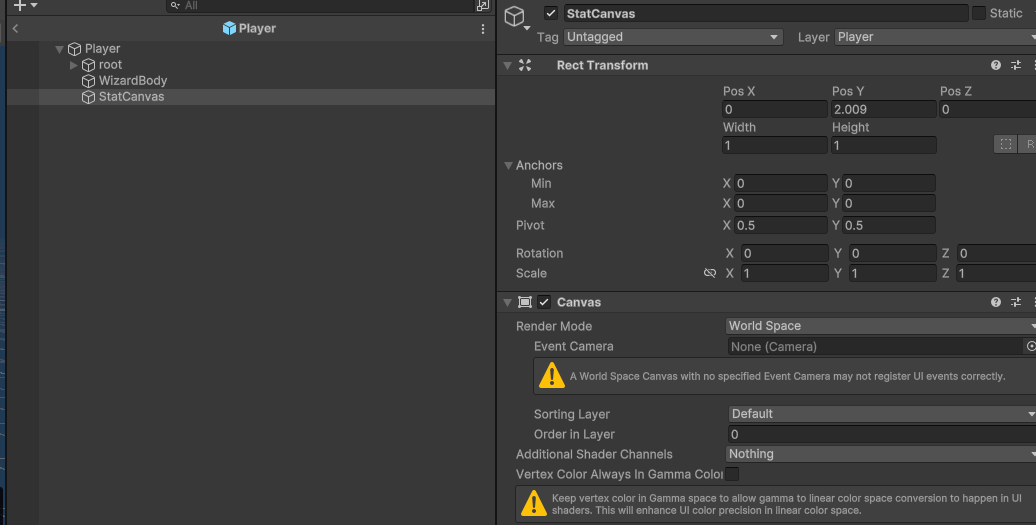This screenshot has width=1036, height=525.
Task: Open the Player prefab stage options menu
Action: pyautogui.click(x=483, y=28)
